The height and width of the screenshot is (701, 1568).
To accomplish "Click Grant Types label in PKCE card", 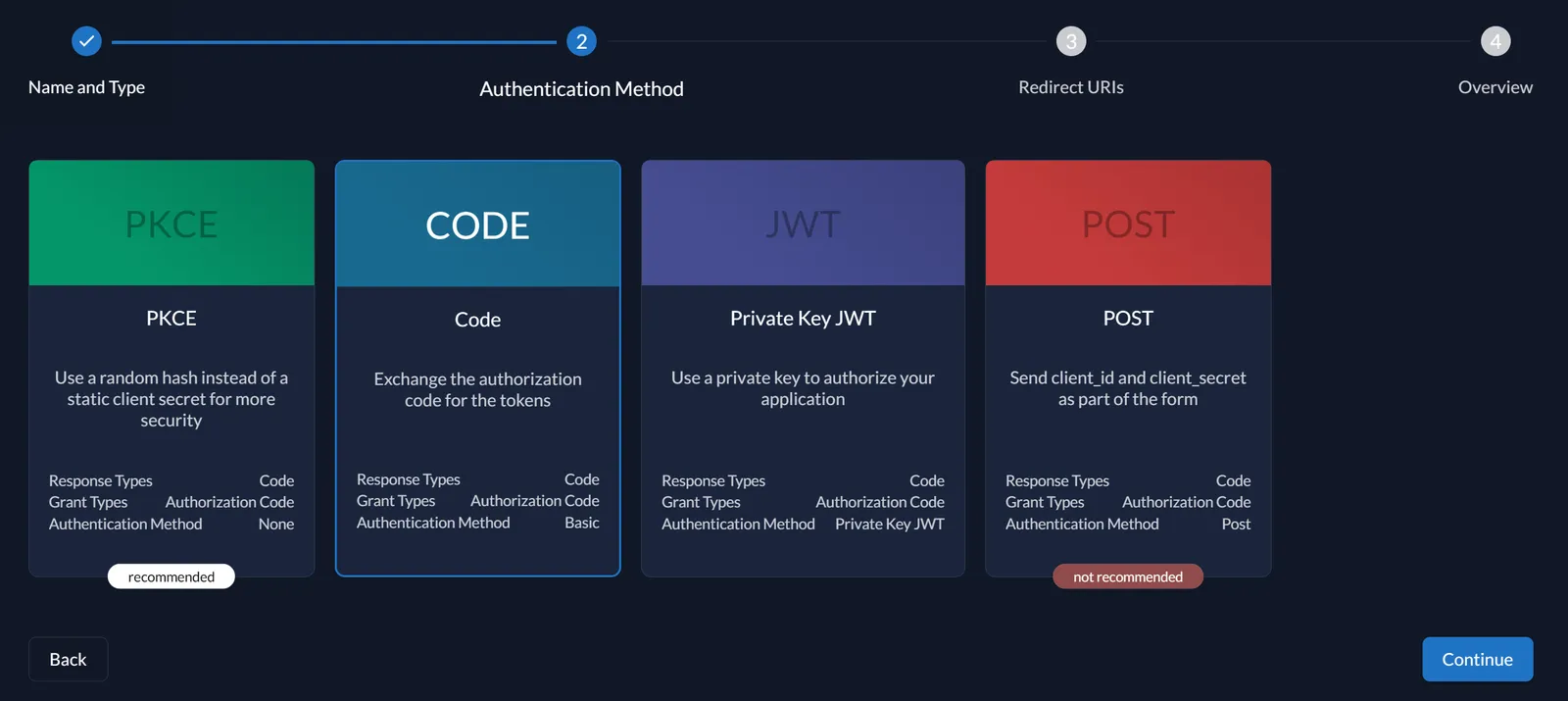I will point(88,502).
